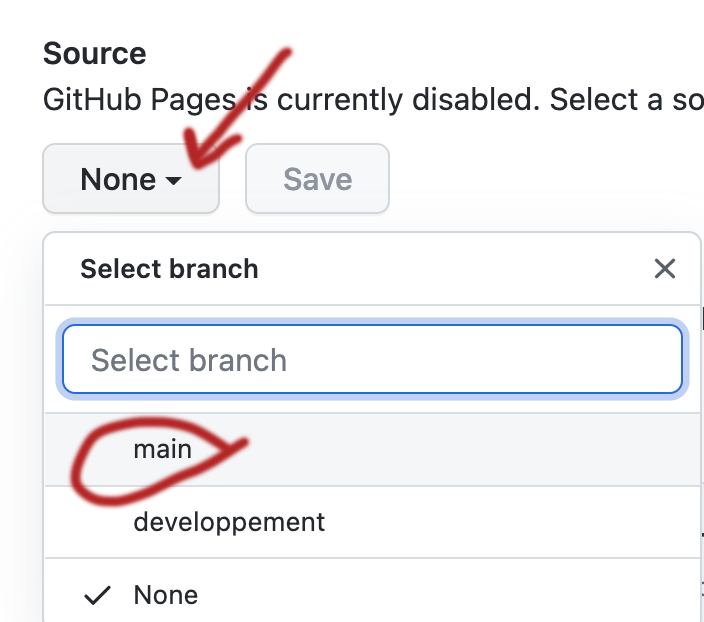This screenshot has height=622, width=704.
Task: Close the Select branch popup
Action: coord(664,269)
